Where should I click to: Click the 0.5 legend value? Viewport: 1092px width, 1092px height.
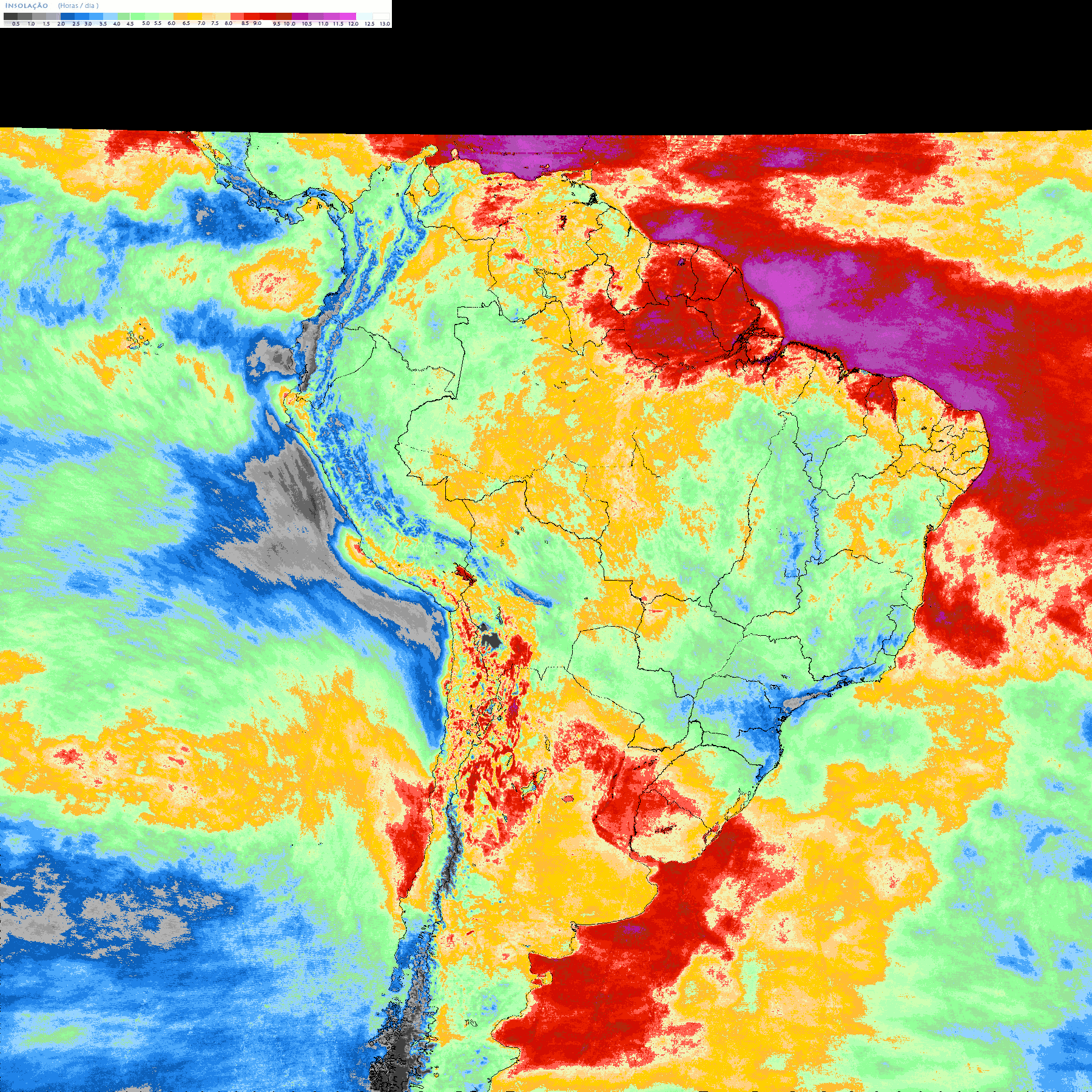[x=16, y=24]
